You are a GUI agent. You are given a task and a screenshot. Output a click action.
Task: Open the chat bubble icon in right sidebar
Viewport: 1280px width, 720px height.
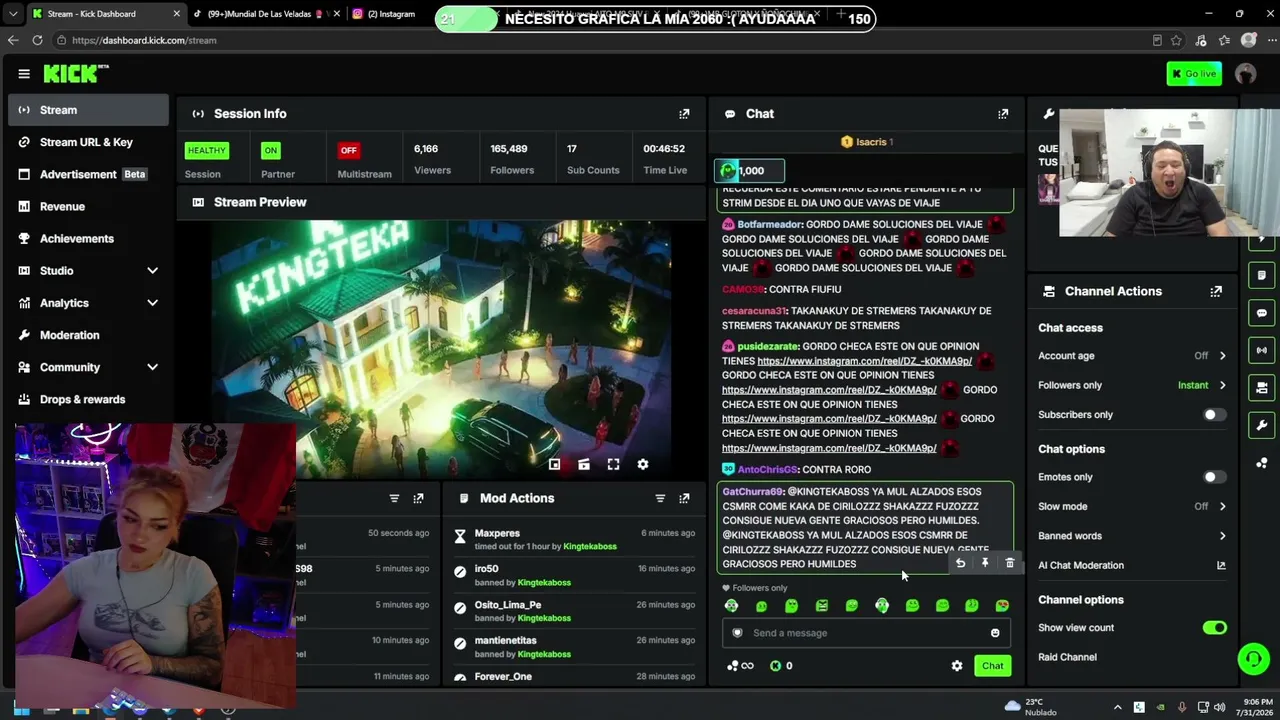1262,313
